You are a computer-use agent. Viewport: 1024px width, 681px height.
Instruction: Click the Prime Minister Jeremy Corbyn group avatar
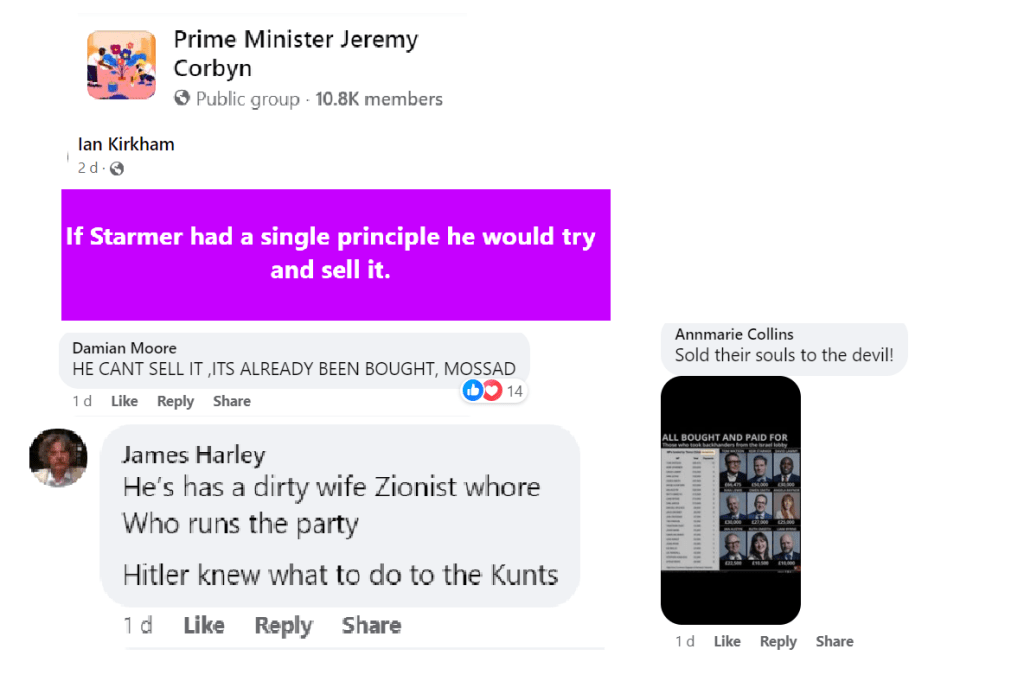pos(121,64)
